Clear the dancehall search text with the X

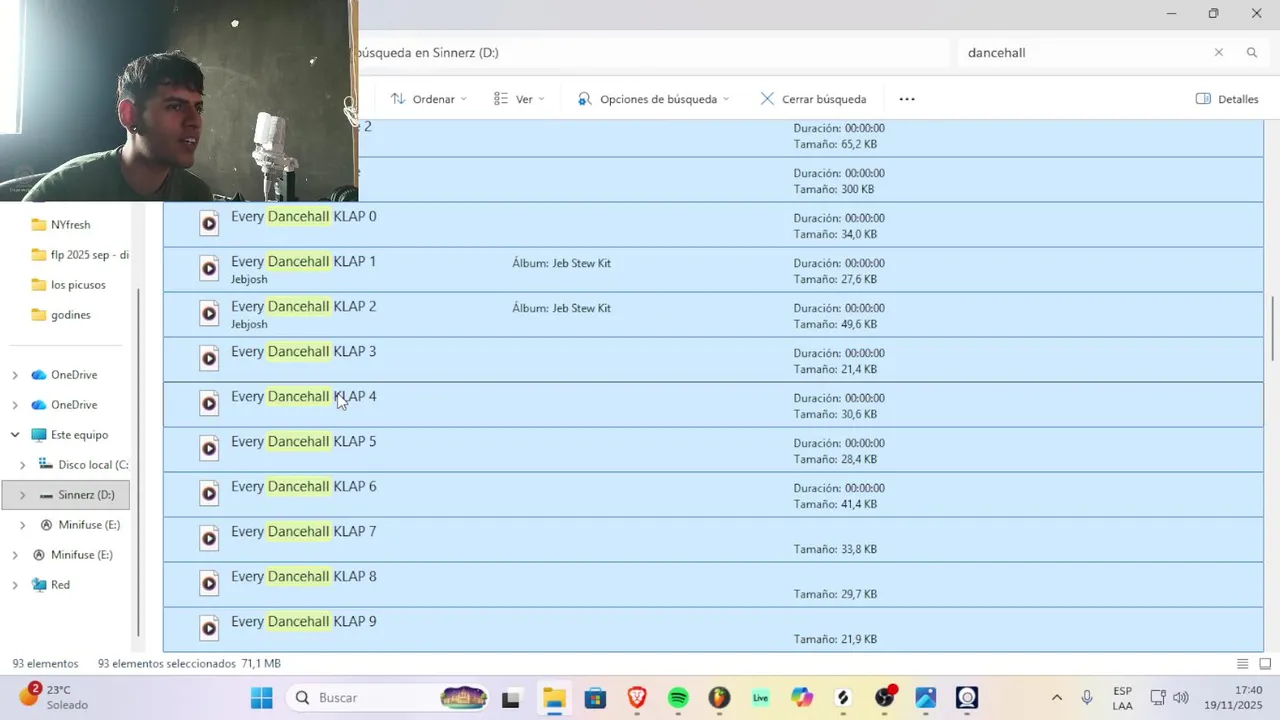[x=1218, y=52]
